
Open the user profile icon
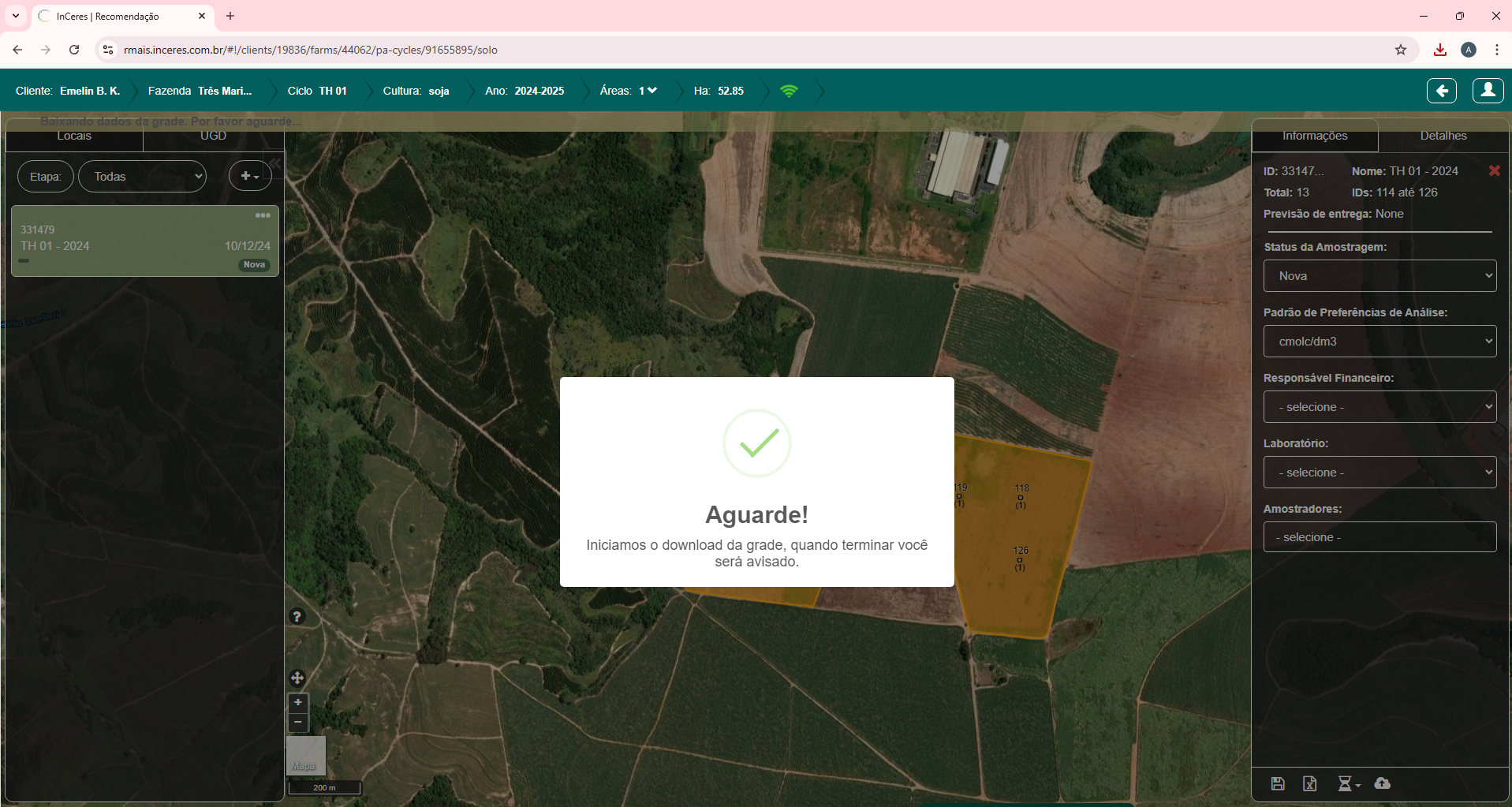click(1488, 91)
